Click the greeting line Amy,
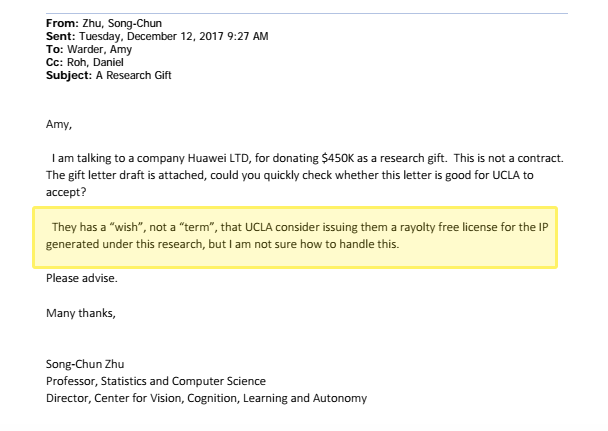 (59, 124)
